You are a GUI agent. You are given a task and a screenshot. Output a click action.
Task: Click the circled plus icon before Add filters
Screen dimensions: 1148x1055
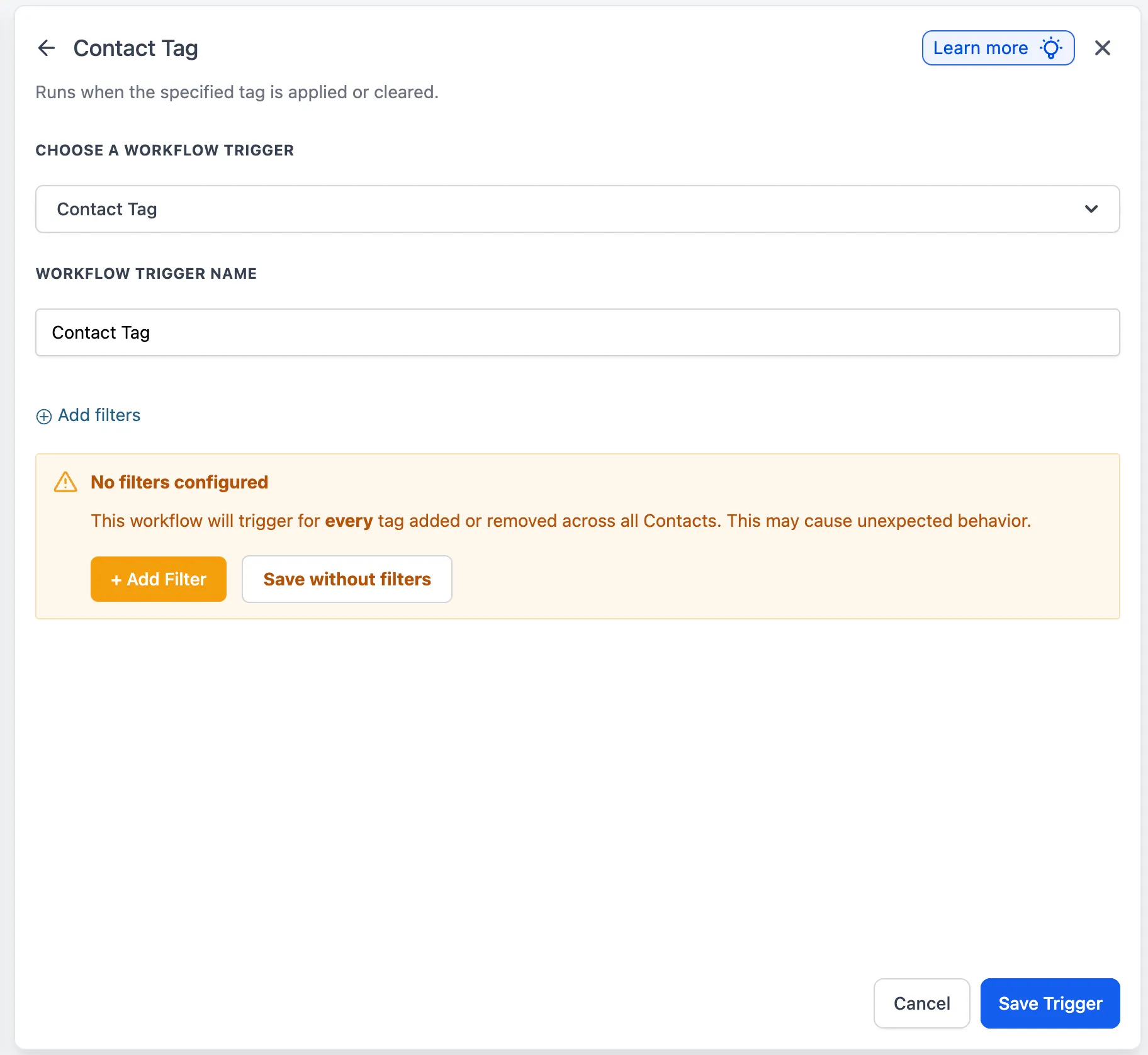point(43,416)
